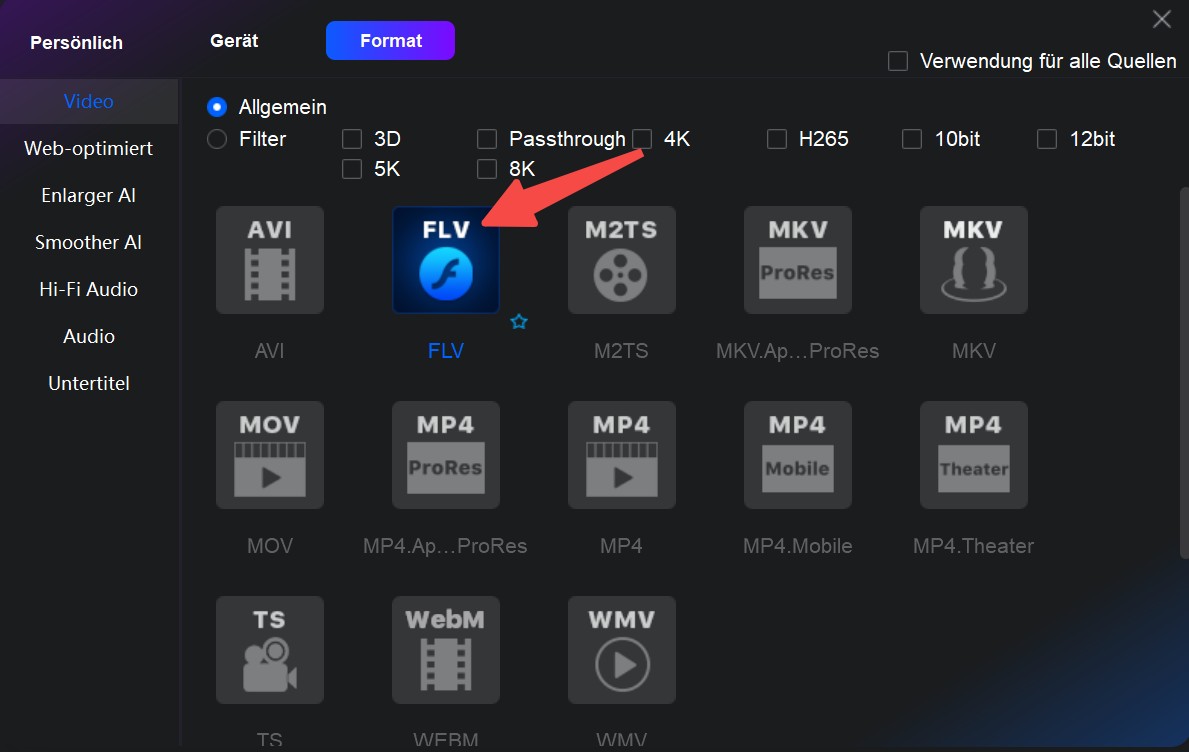Tick the 8K filter checkbox
1189x752 pixels.
click(x=487, y=169)
